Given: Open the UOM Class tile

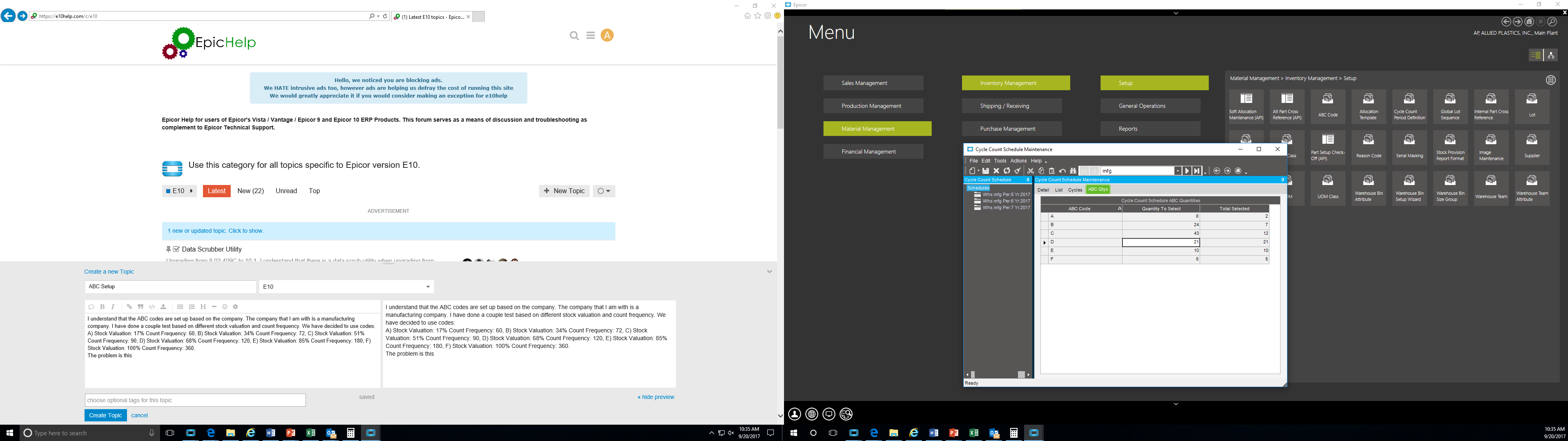Looking at the screenshot, I should coord(1327,188).
